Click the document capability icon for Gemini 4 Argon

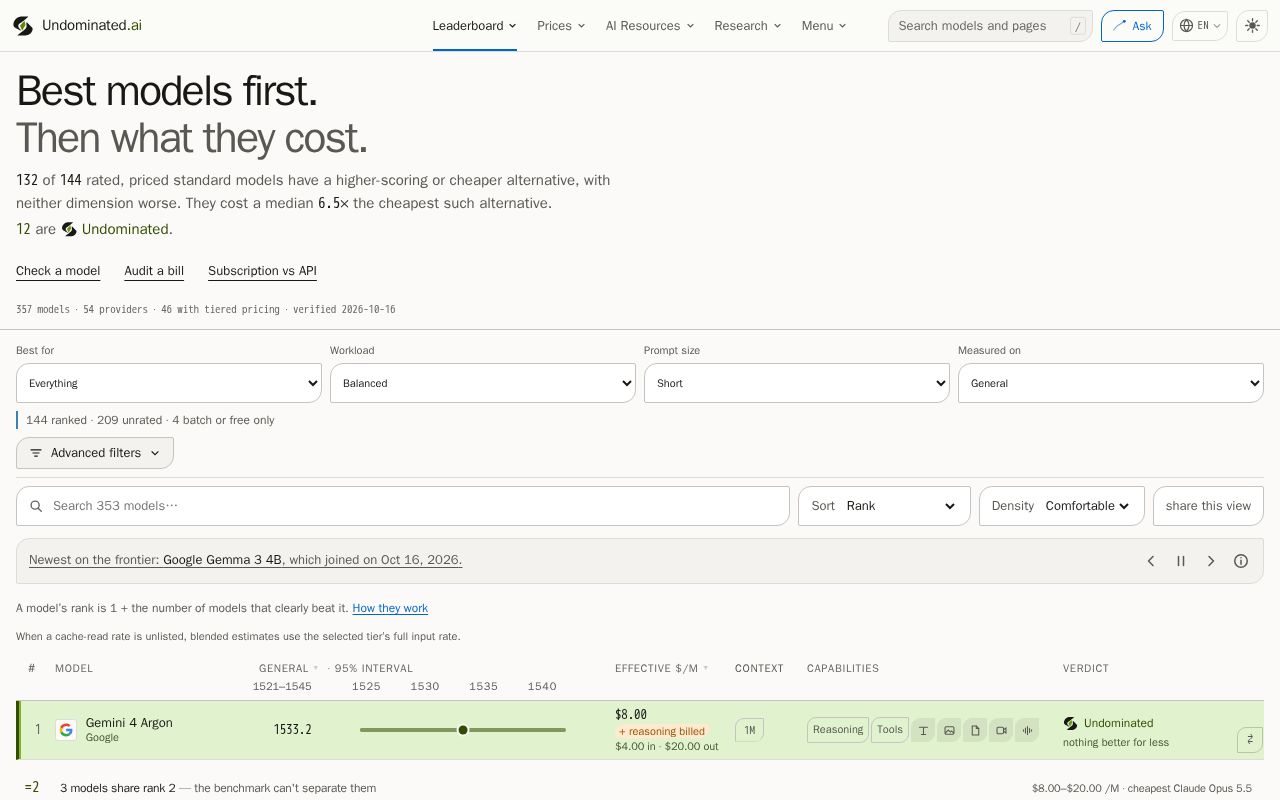[975, 730]
